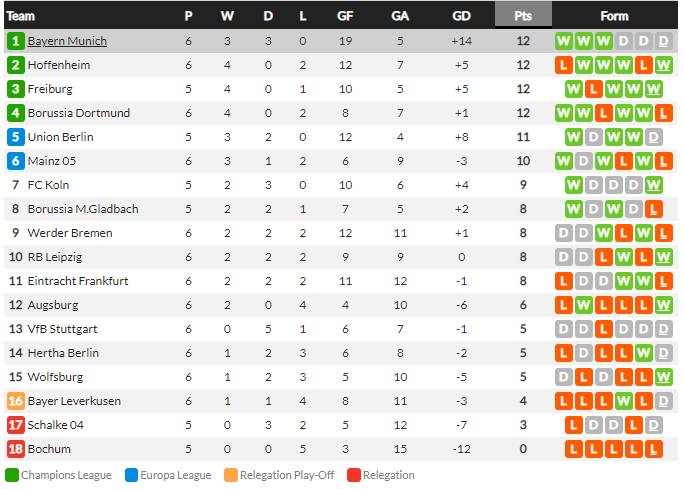Viewport: 684px width, 489px height.
Task: Click the Team column header
Action: point(21,16)
